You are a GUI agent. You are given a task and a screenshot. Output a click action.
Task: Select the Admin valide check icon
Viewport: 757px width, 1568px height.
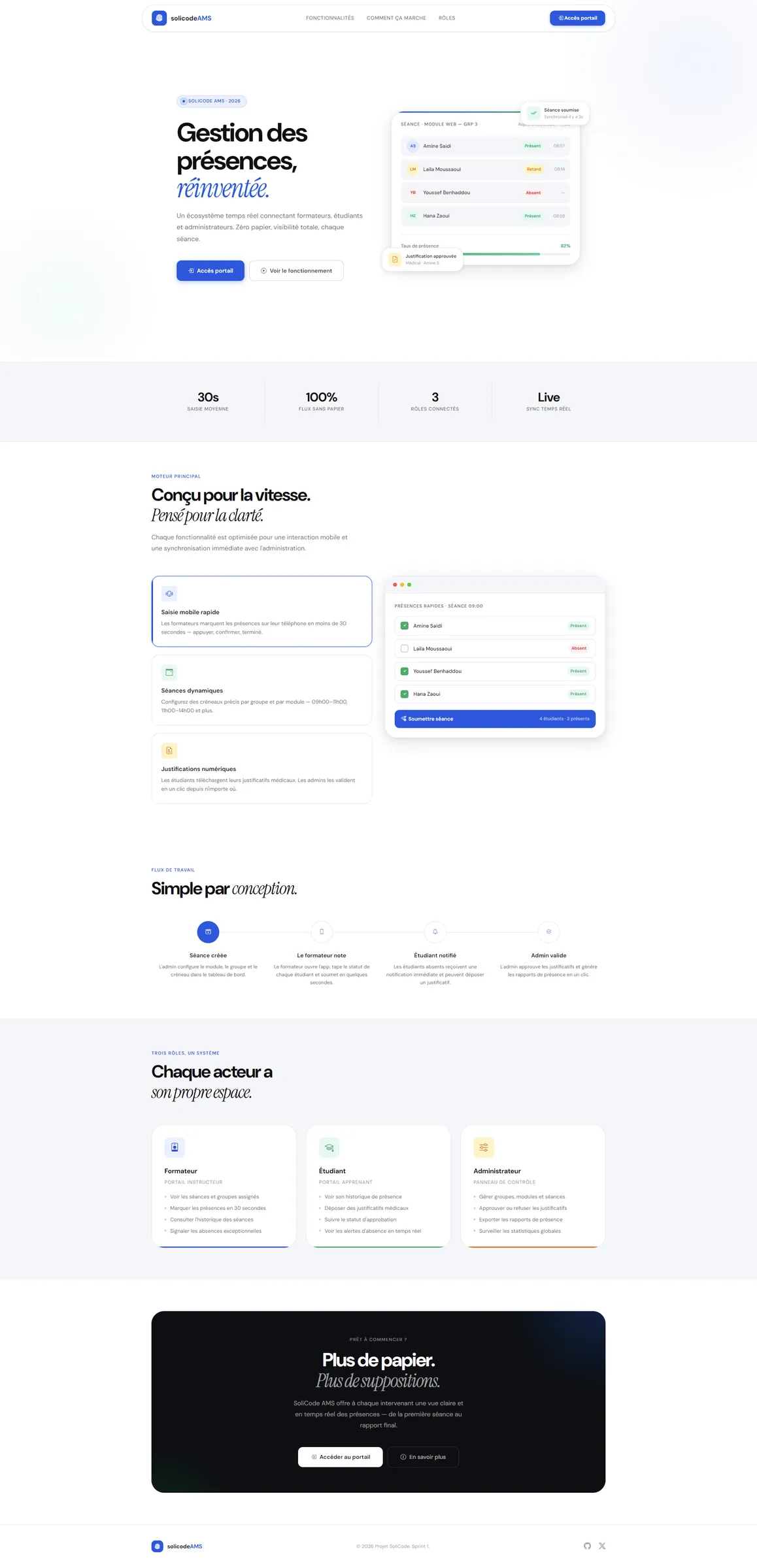click(x=548, y=932)
